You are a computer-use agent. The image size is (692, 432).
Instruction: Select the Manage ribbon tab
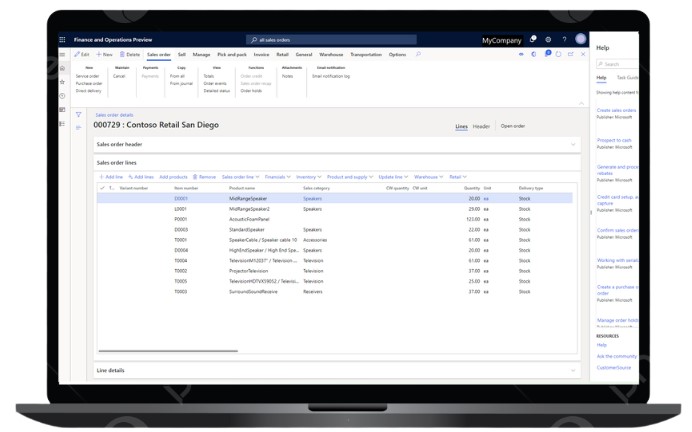[201, 55]
